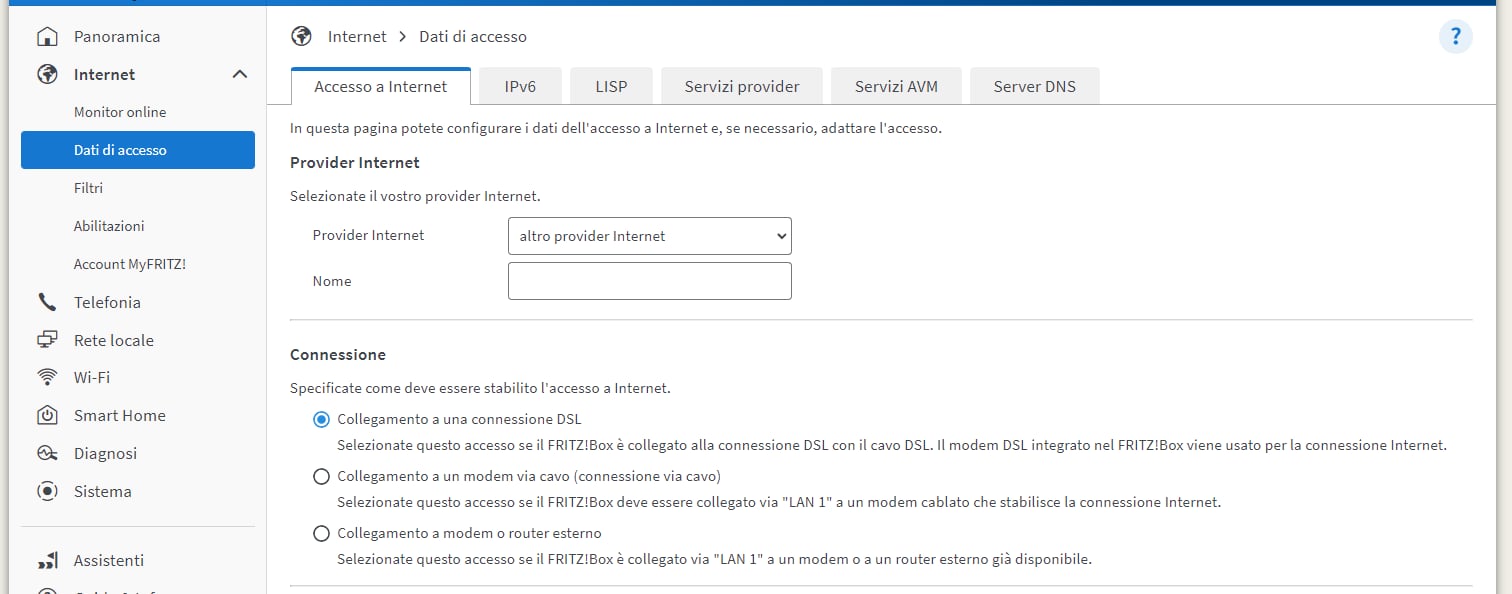Click the Nome text field
Screen dimensions: 1512x594
[650, 281]
